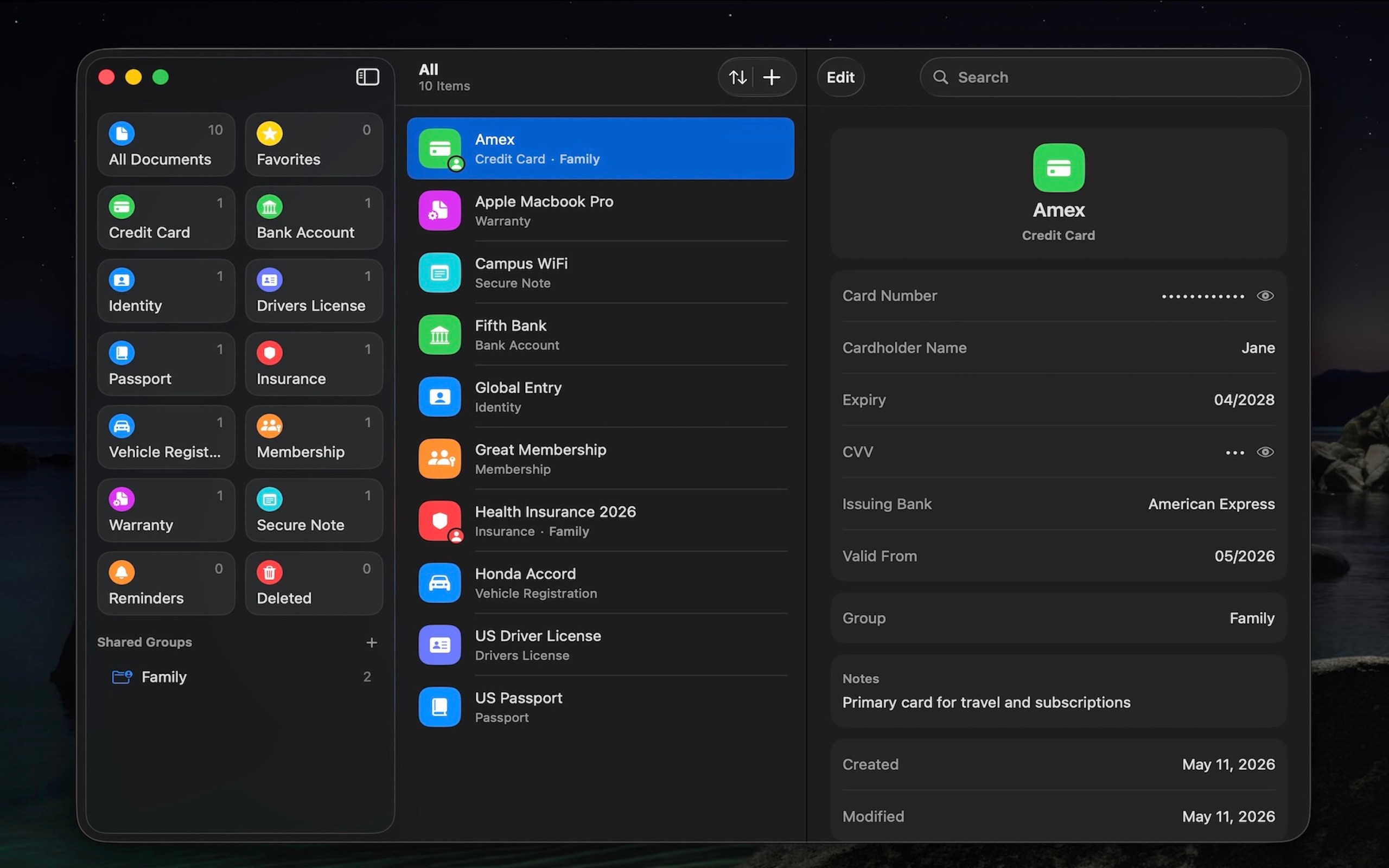Viewport: 1389px width, 868px height.
Task: Click the All Documents category icon
Action: (x=122, y=134)
